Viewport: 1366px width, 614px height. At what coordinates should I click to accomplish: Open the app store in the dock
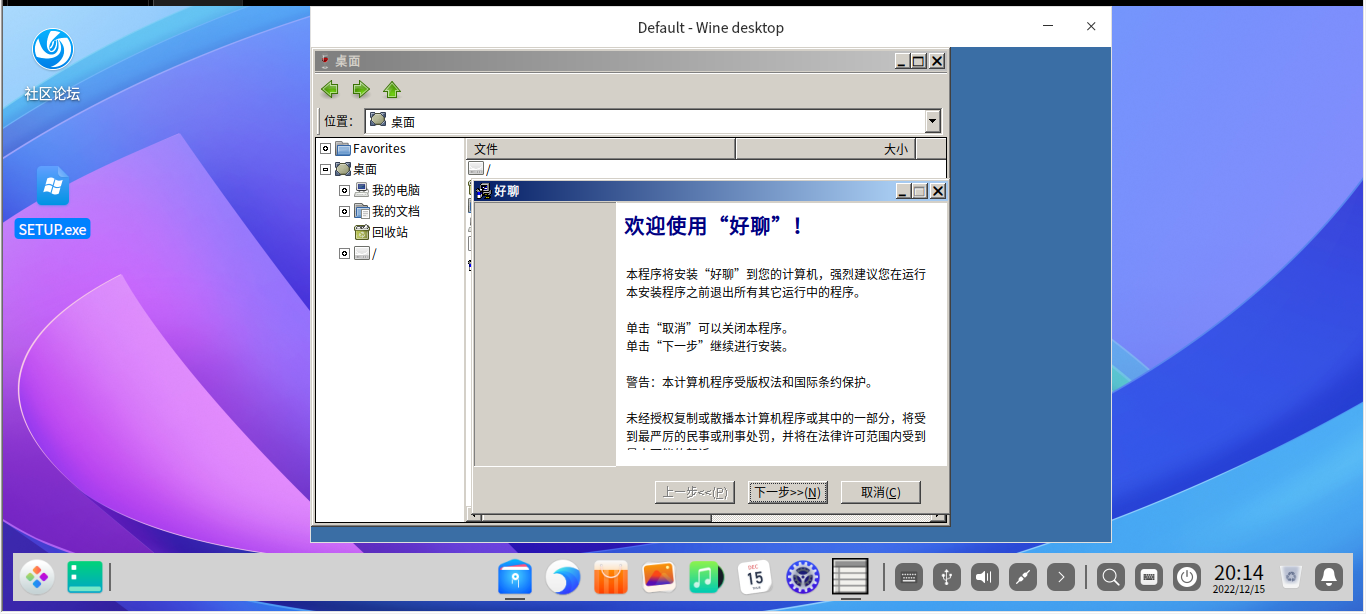tap(611, 578)
